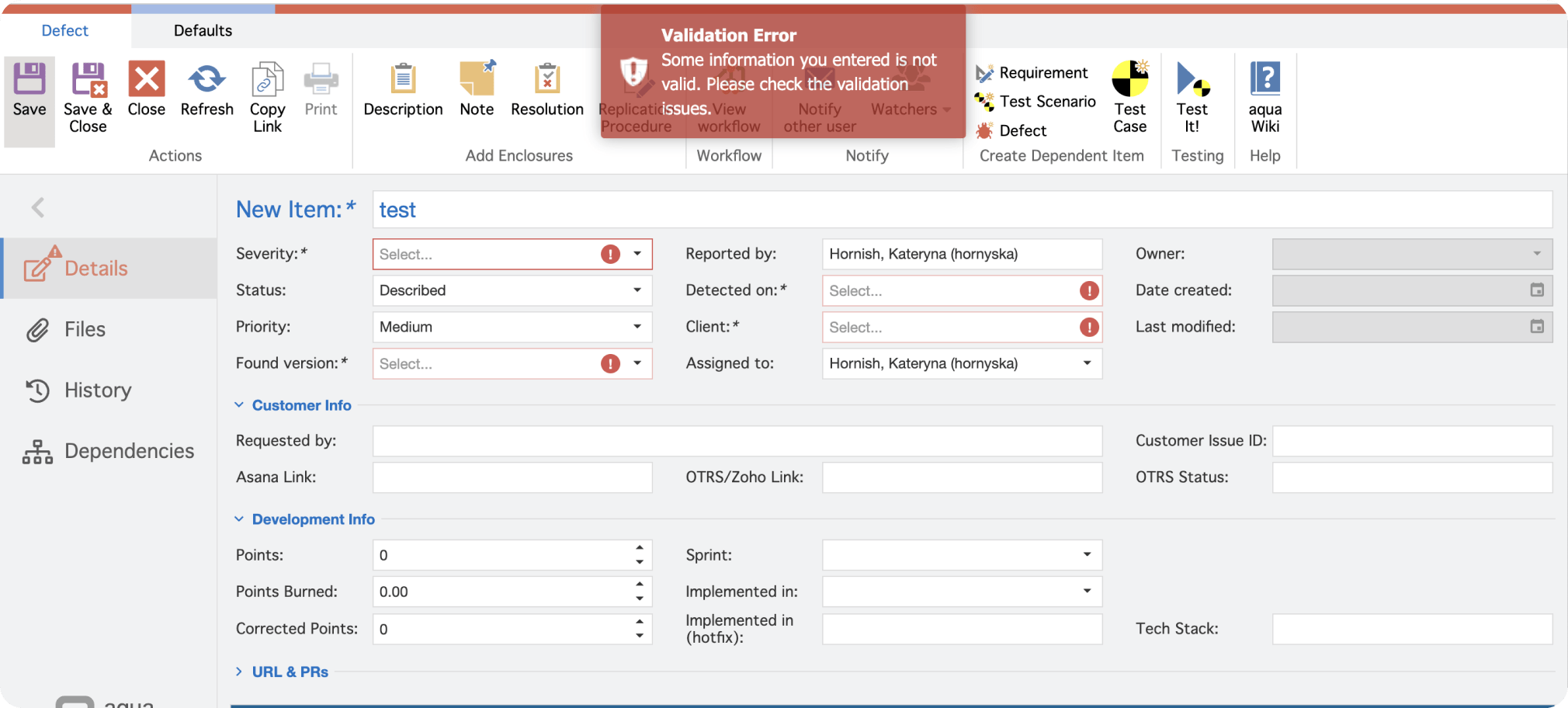
Task: Create dependent Defect item
Action: click(1012, 130)
